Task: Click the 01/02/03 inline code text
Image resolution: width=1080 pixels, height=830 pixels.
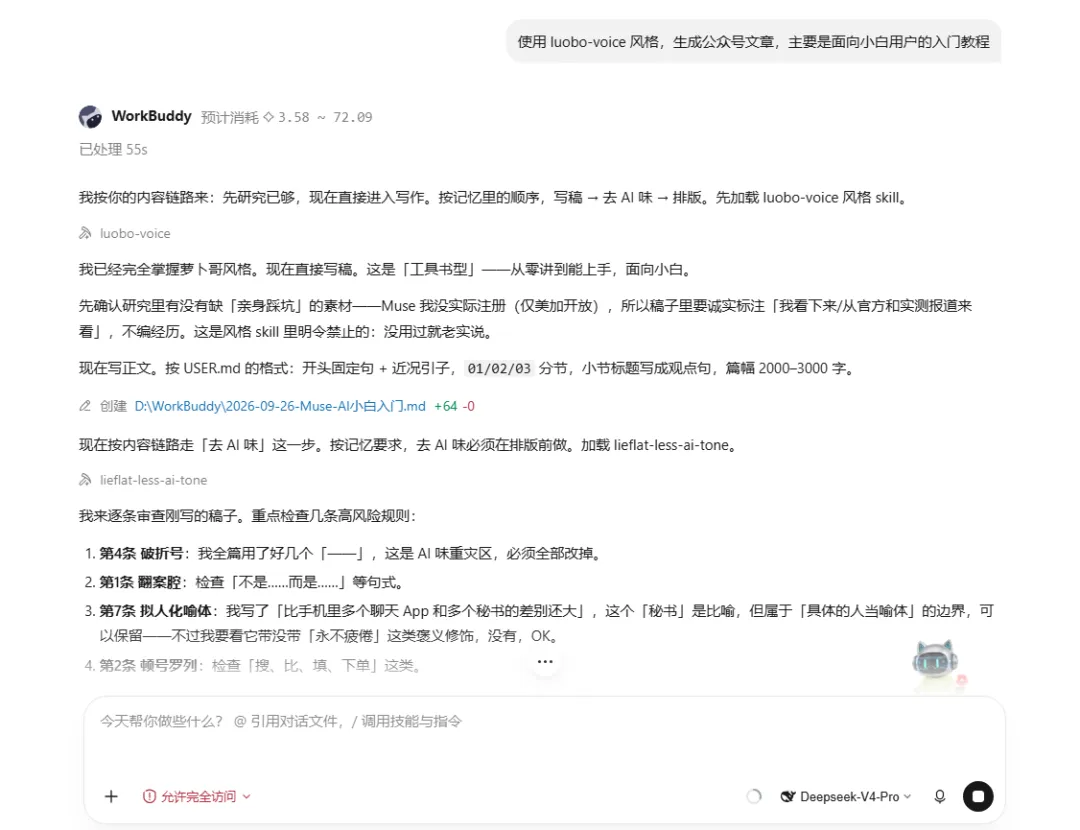Action: click(x=499, y=369)
